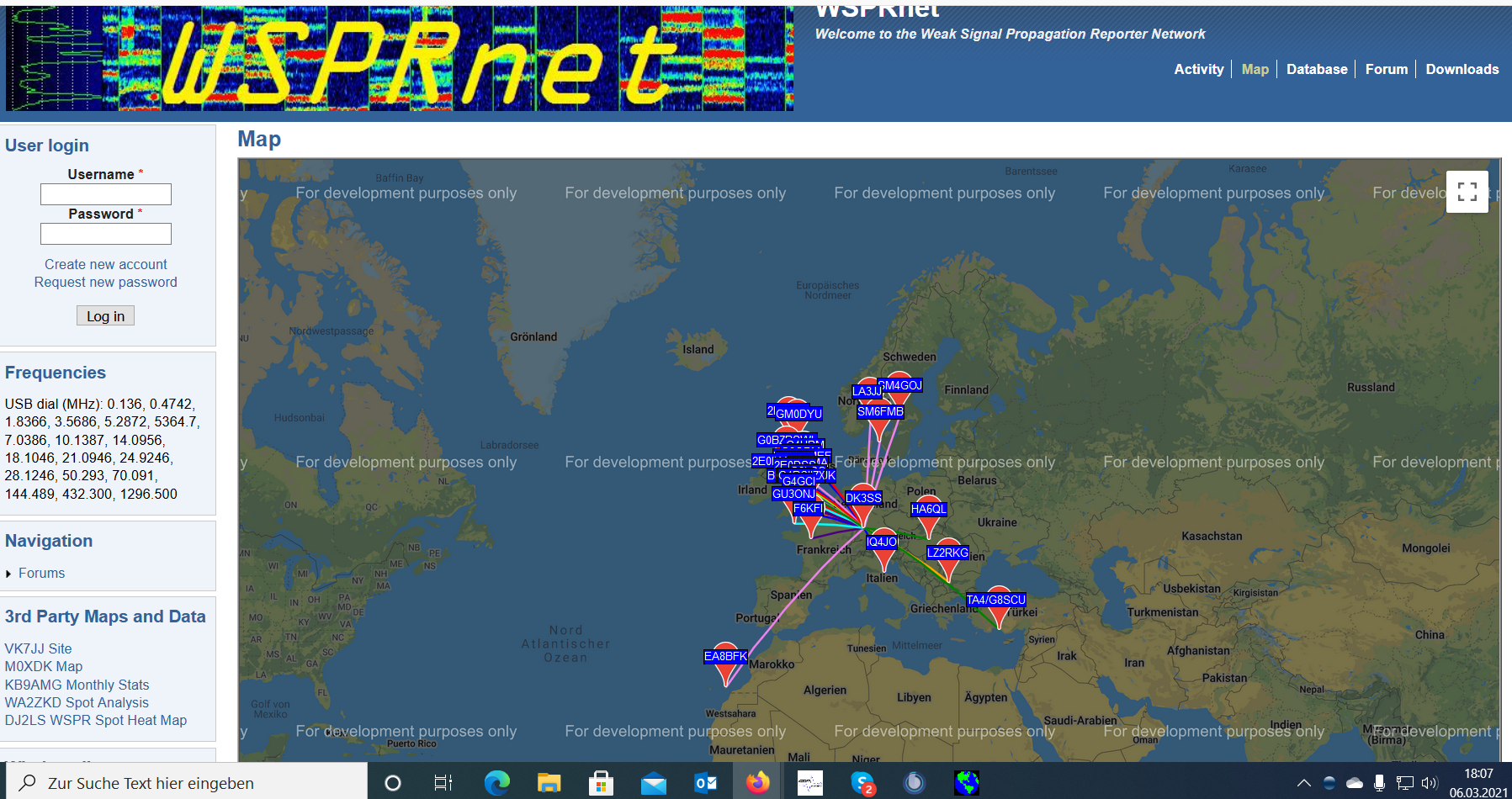
Task: Select the GU3ONJ station label
Action: click(x=793, y=494)
